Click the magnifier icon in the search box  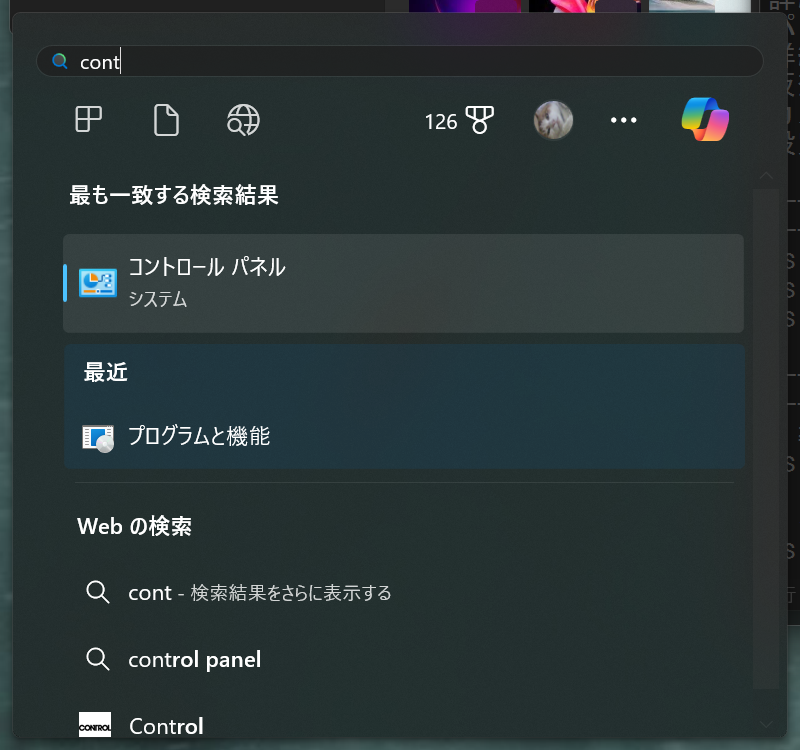coord(59,61)
